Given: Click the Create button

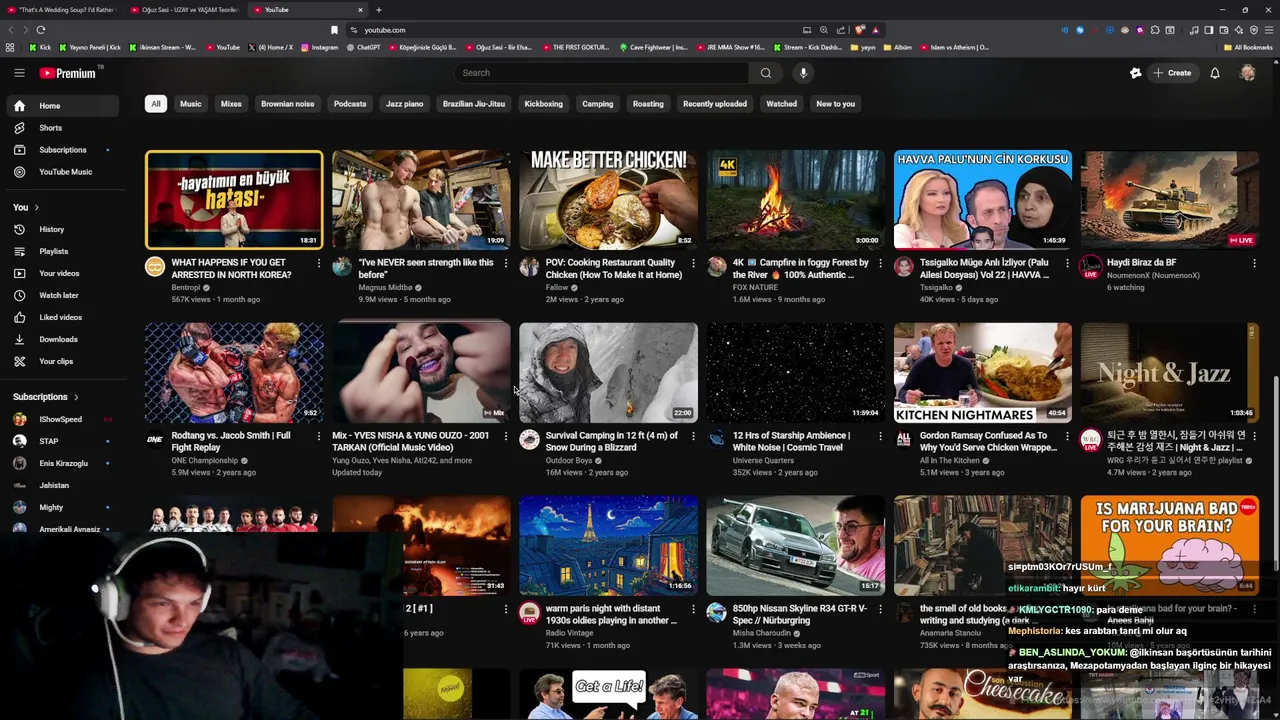Looking at the screenshot, I should 1172,73.
